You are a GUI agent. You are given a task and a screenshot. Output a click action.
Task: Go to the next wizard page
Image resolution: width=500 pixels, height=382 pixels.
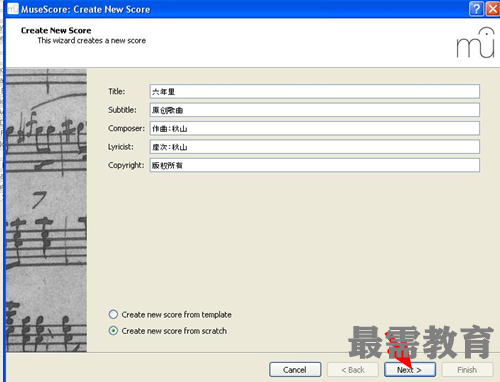click(410, 370)
